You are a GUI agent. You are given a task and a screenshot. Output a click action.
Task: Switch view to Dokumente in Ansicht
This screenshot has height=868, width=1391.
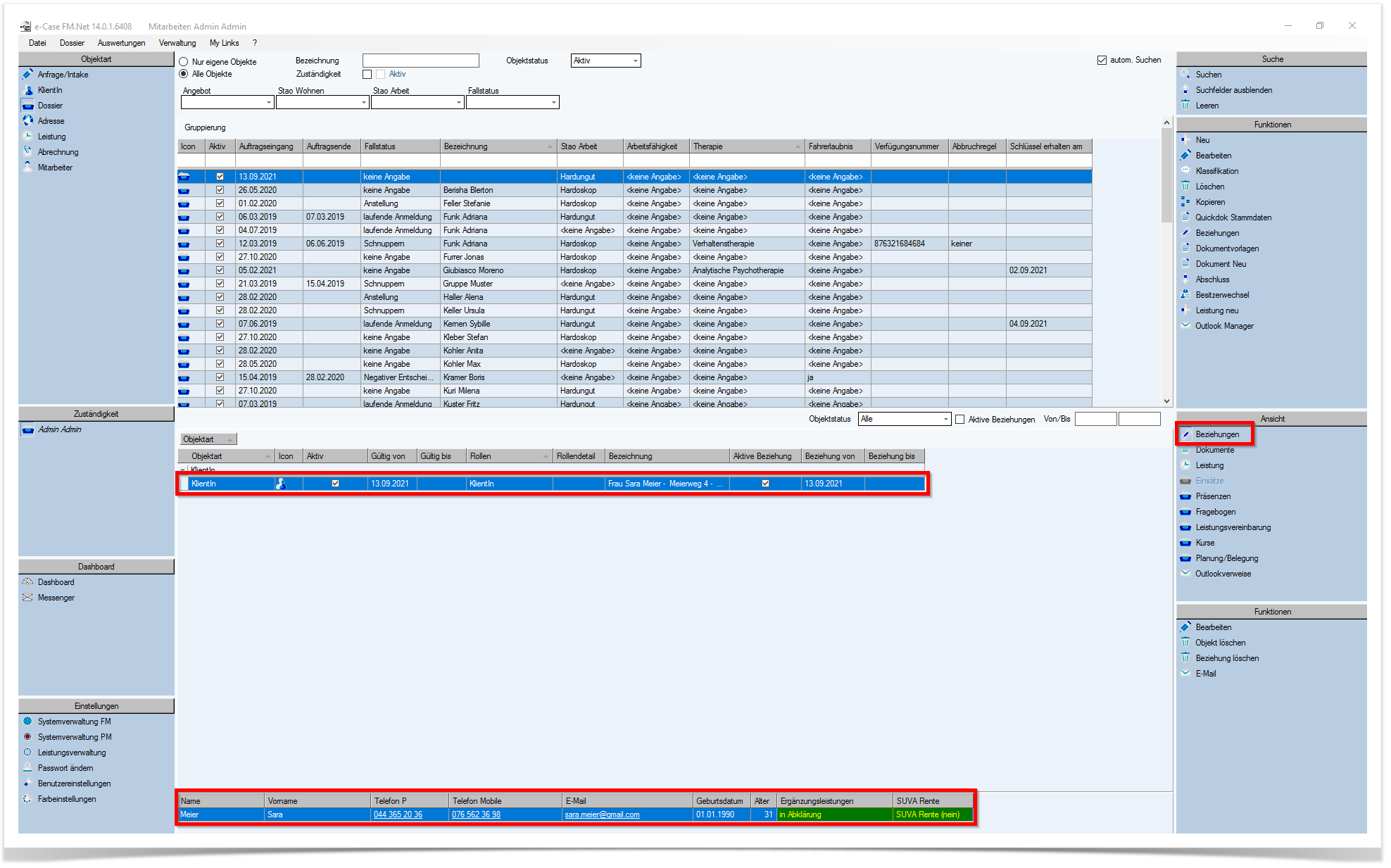click(x=1214, y=450)
